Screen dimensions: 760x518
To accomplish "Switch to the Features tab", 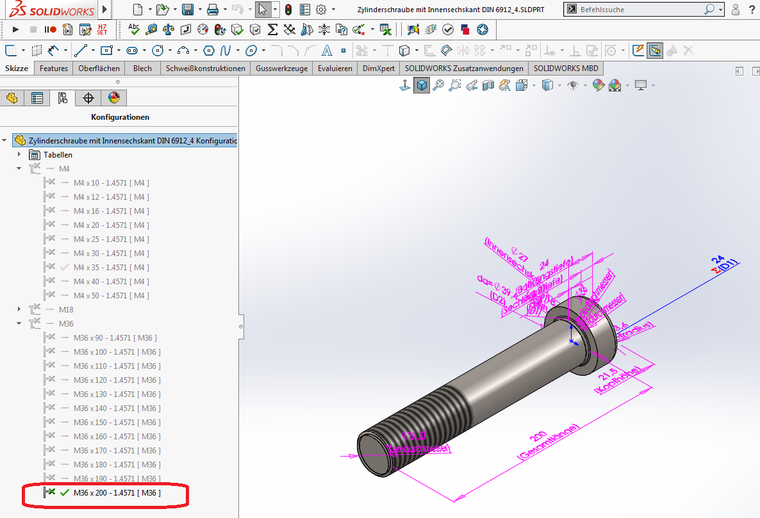I will tap(53, 68).
